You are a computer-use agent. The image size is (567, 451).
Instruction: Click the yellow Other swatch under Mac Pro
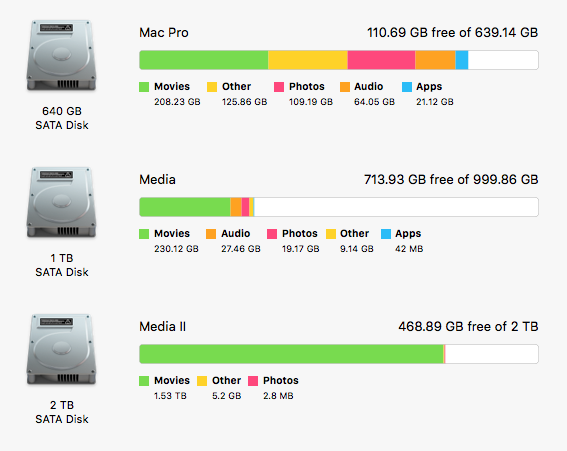pyautogui.click(x=212, y=87)
